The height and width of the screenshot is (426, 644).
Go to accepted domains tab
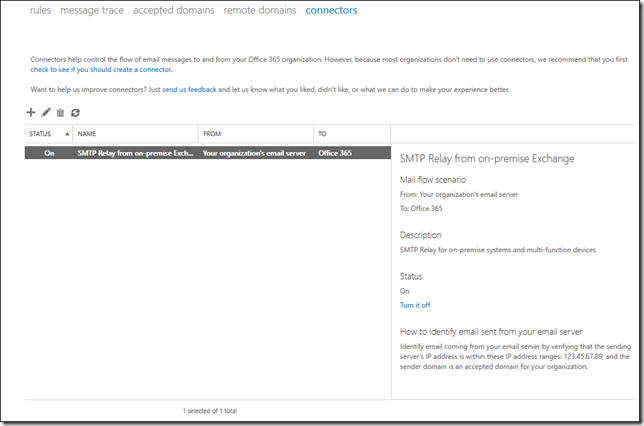pyautogui.click(x=174, y=10)
